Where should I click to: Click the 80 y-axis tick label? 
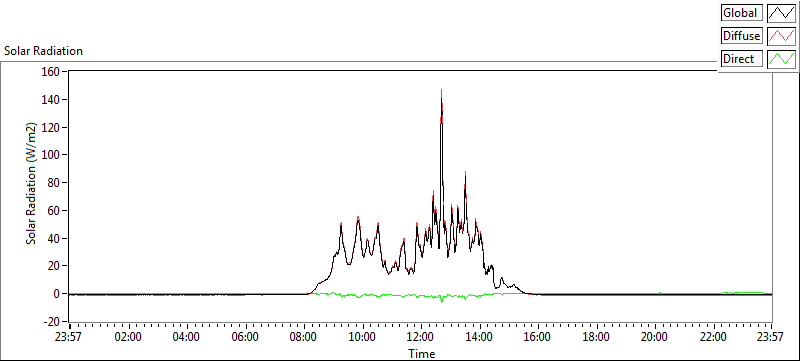tap(54, 183)
